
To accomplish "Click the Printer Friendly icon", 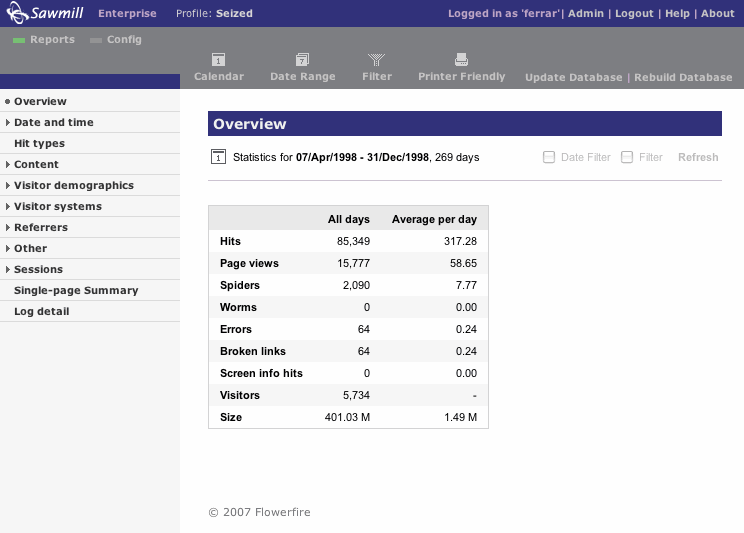I will pos(461,60).
